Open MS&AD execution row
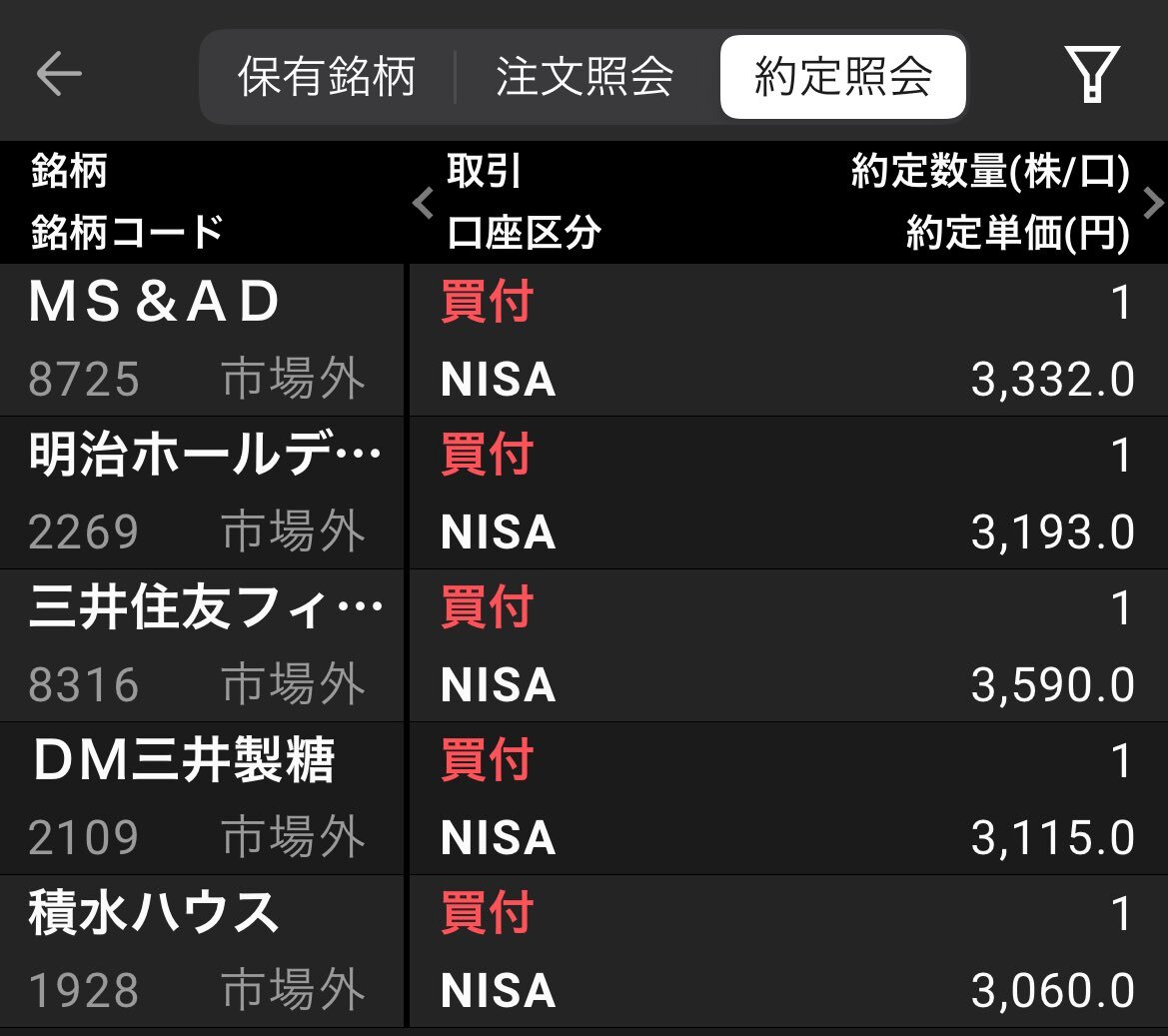Screen dimensions: 1168x1036 (x=584, y=340)
